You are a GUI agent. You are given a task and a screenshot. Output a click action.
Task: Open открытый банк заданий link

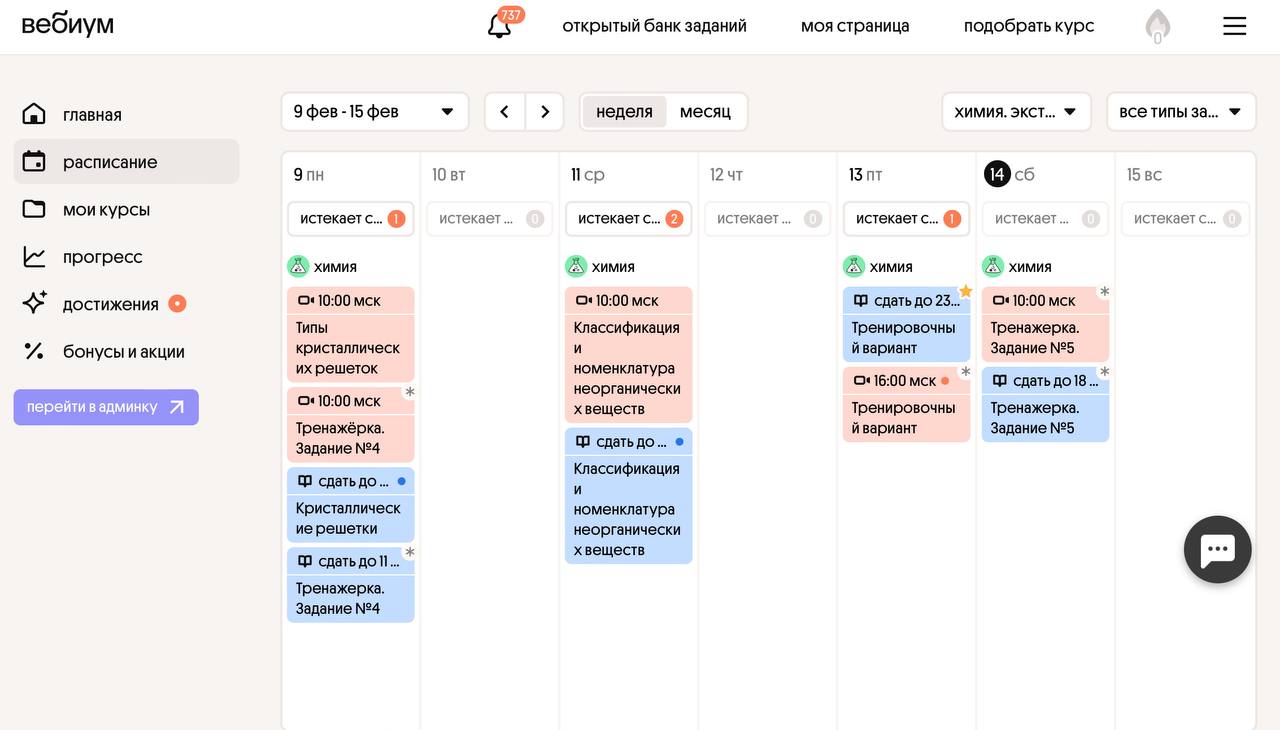click(x=654, y=26)
